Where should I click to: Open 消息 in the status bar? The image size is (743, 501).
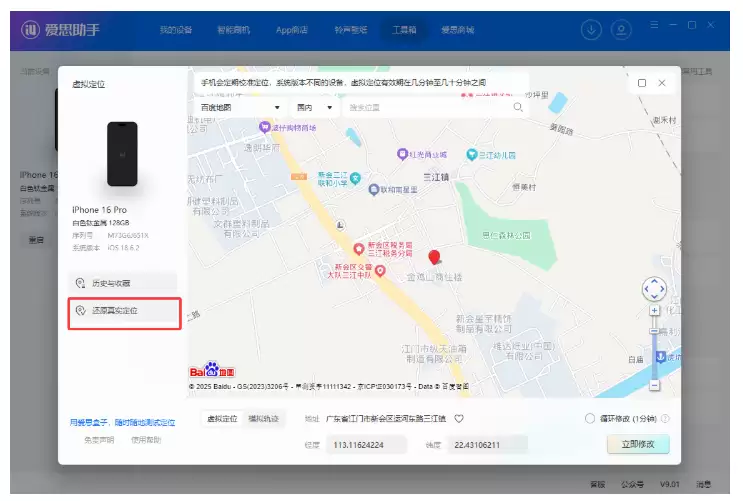click(704, 484)
